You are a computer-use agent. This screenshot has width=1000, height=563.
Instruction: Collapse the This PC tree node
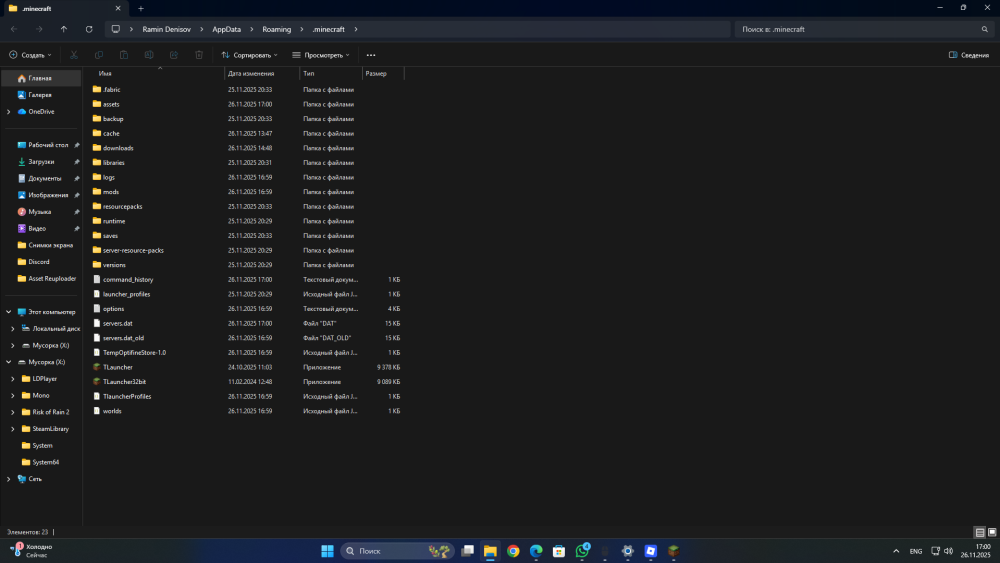pos(8,312)
